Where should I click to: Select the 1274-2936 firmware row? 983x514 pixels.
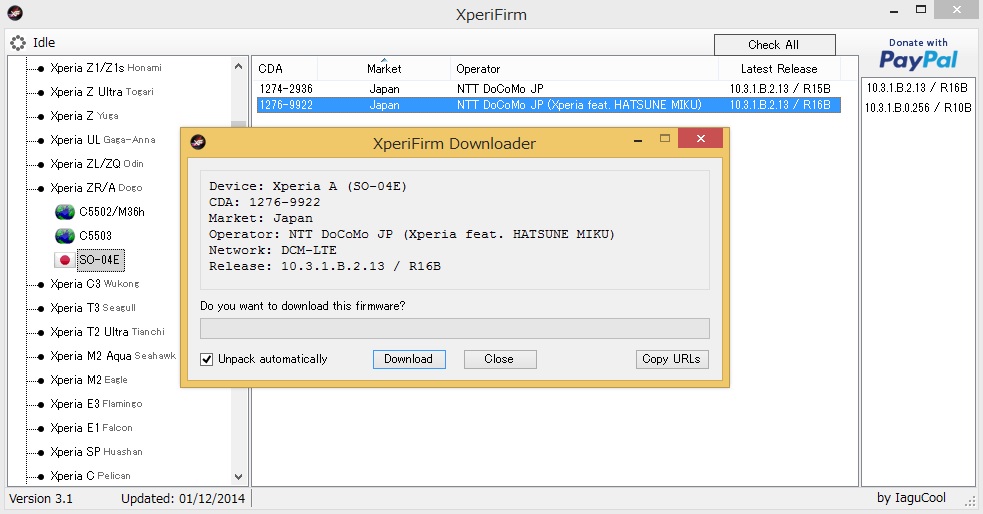coord(549,89)
